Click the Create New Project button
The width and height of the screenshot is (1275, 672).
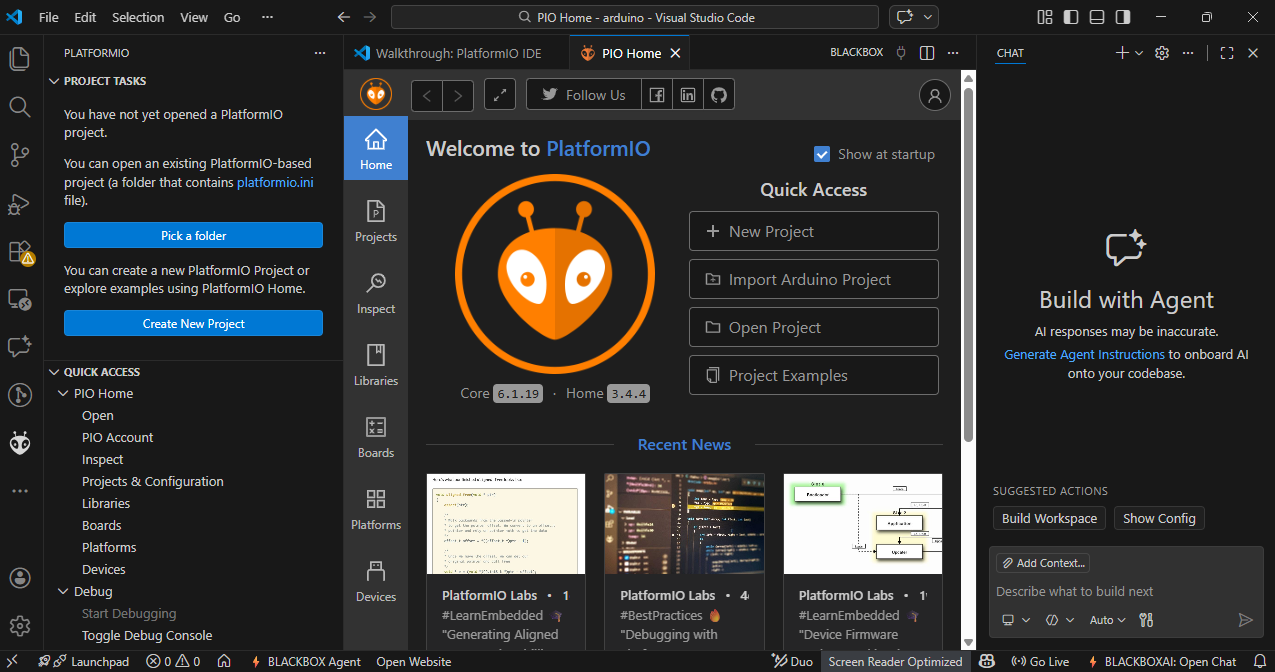(x=193, y=323)
